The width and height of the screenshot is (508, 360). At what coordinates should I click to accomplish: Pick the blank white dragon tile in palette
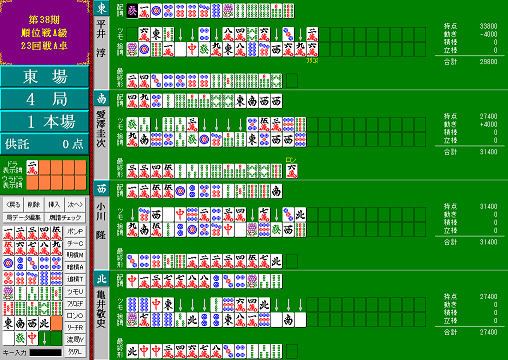[8, 338]
